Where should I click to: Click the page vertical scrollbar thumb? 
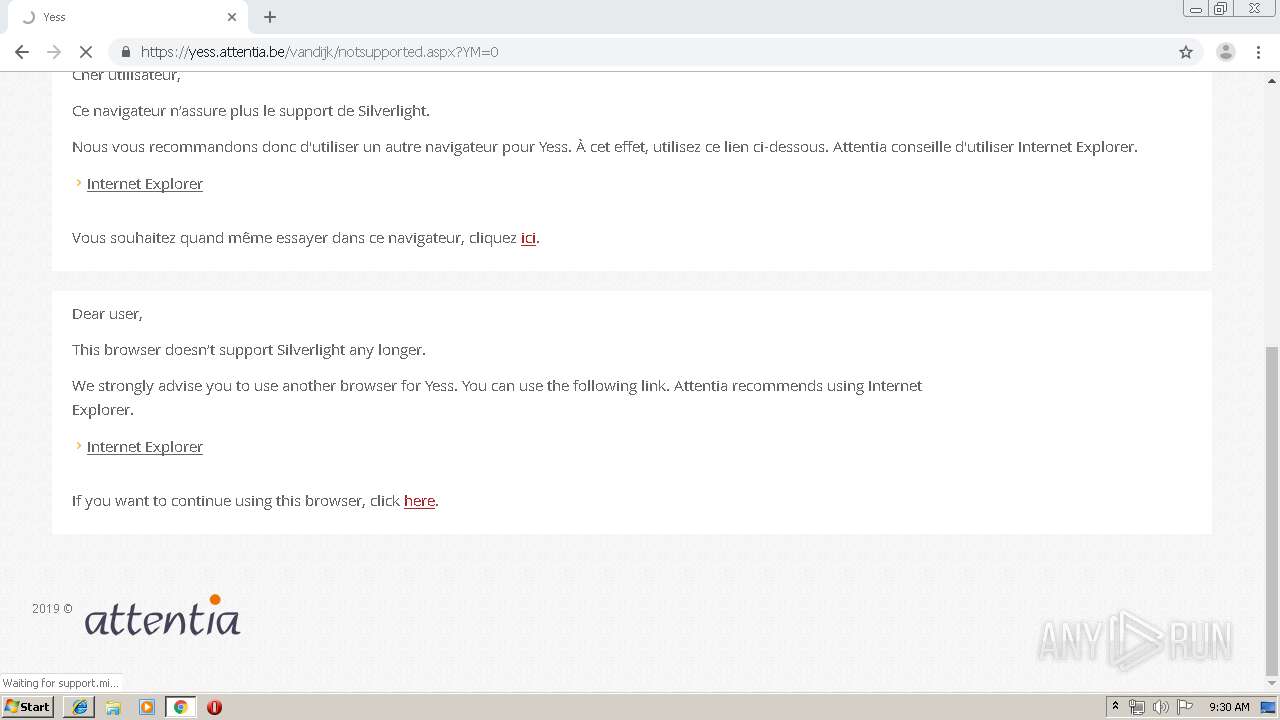click(1272, 511)
